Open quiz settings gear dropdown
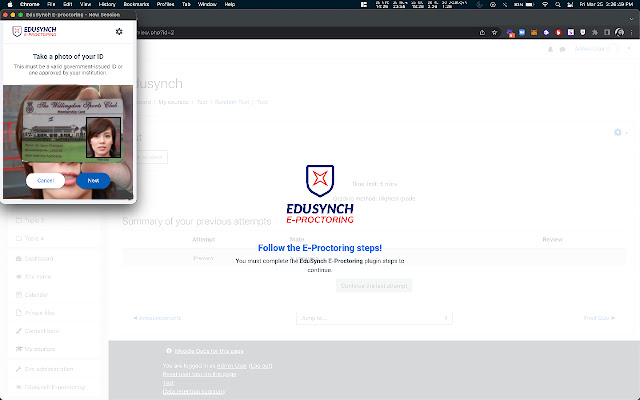 point(620,132)
